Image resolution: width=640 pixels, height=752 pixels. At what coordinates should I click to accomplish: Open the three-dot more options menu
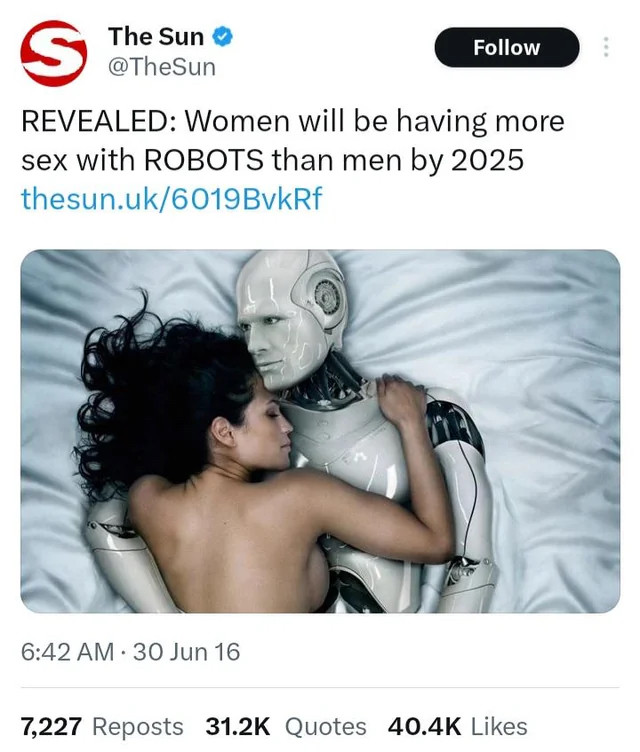tap(606, 47)
